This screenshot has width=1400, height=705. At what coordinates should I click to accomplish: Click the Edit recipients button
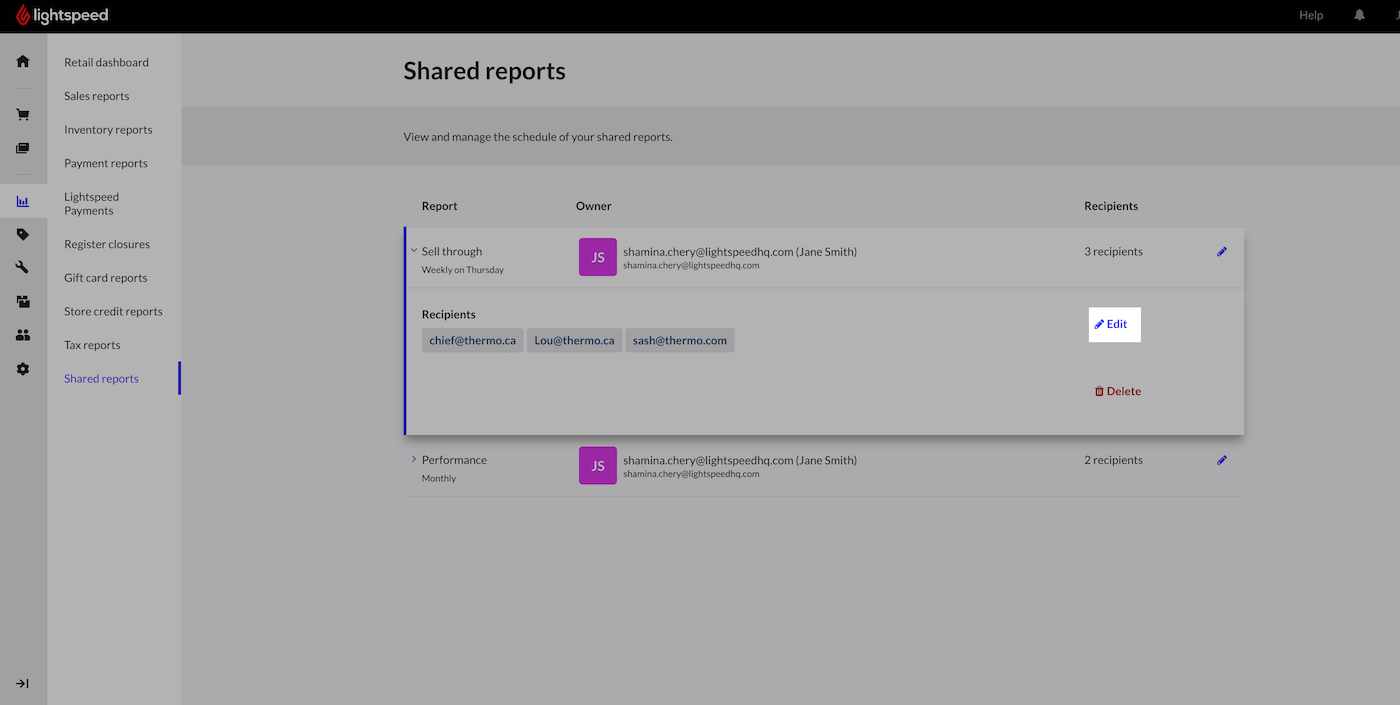[x=1114, y=324]
